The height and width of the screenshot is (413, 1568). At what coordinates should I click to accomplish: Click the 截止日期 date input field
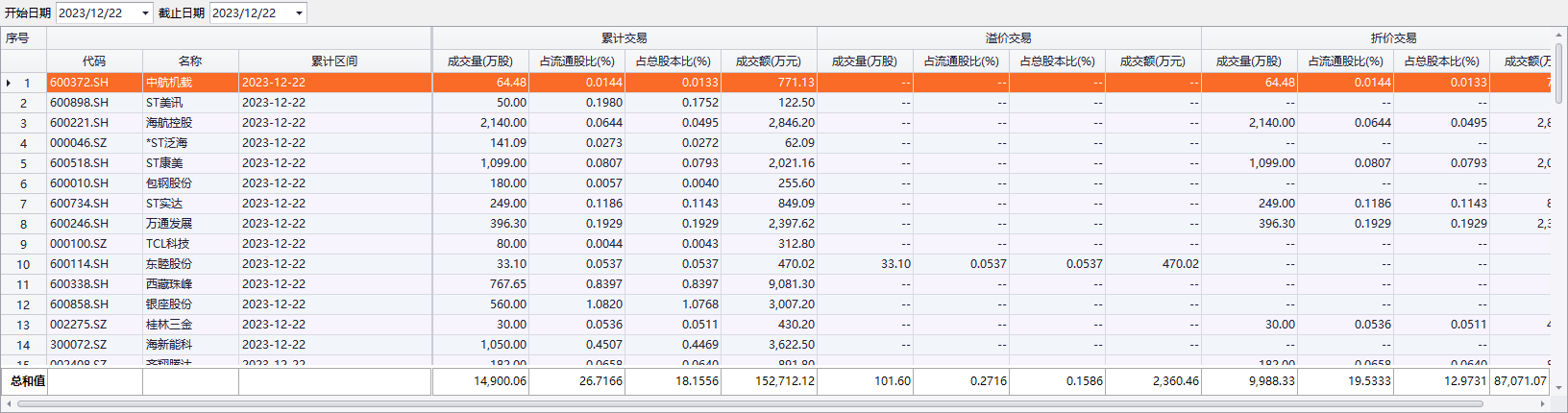pos(250,13)
